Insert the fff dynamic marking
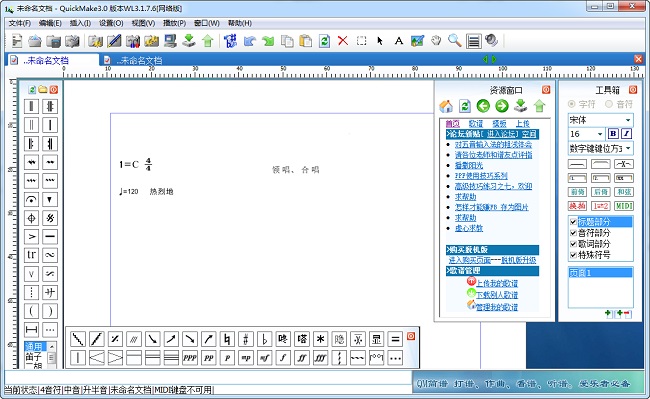This screenshot has width=650, height=399. 320,358
